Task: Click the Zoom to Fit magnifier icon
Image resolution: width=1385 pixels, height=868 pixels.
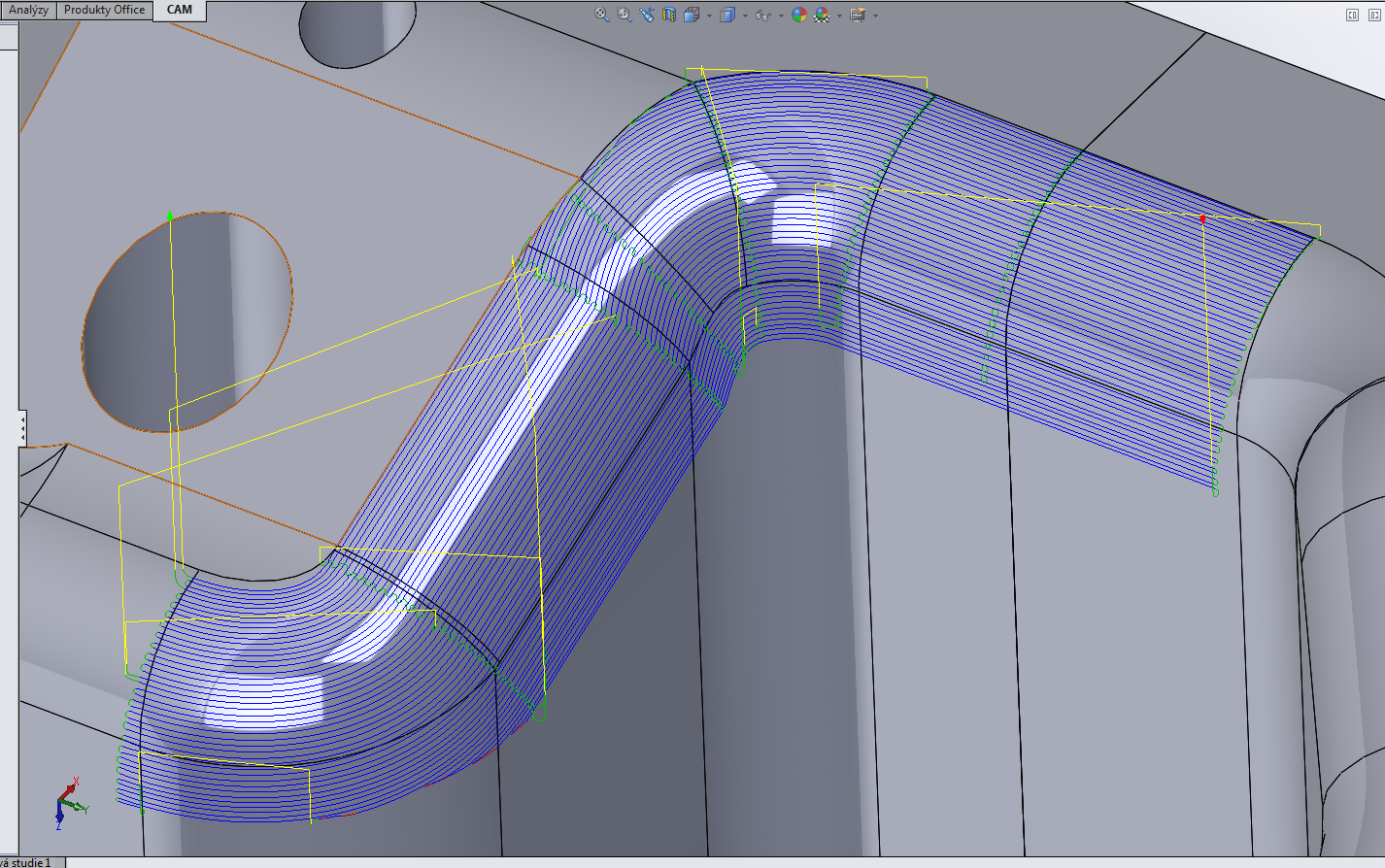Action: coord(602,15)
